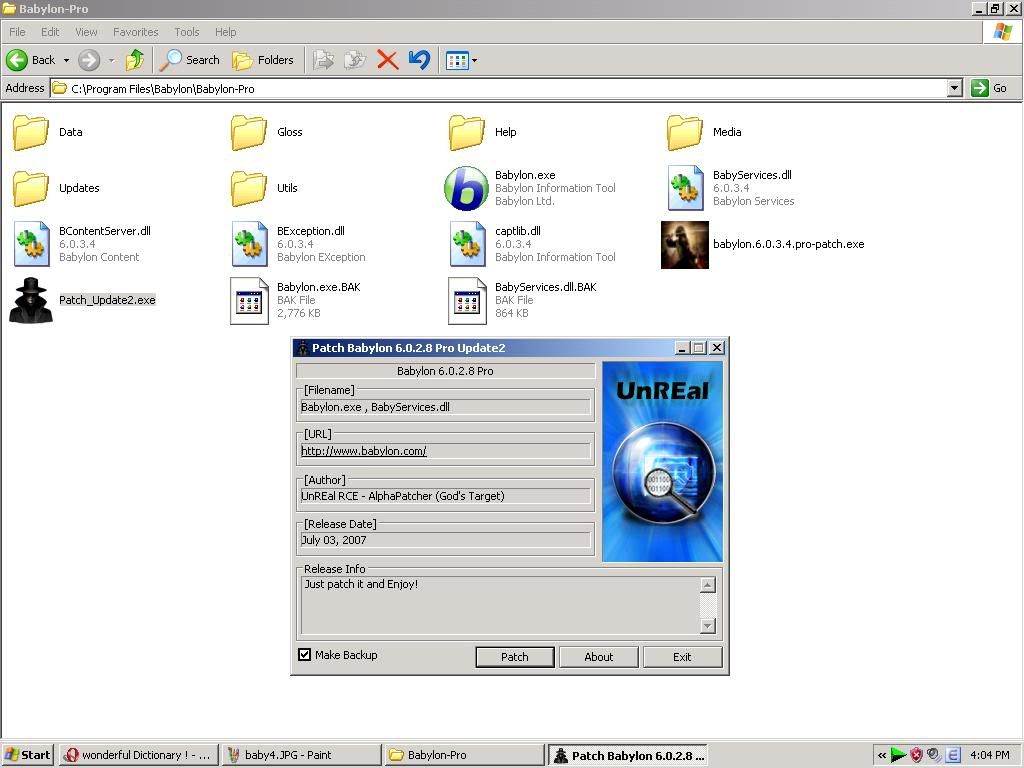This screenshot has width=1024, height=768.
Task: Open the Tools menu
Action: 186,32
